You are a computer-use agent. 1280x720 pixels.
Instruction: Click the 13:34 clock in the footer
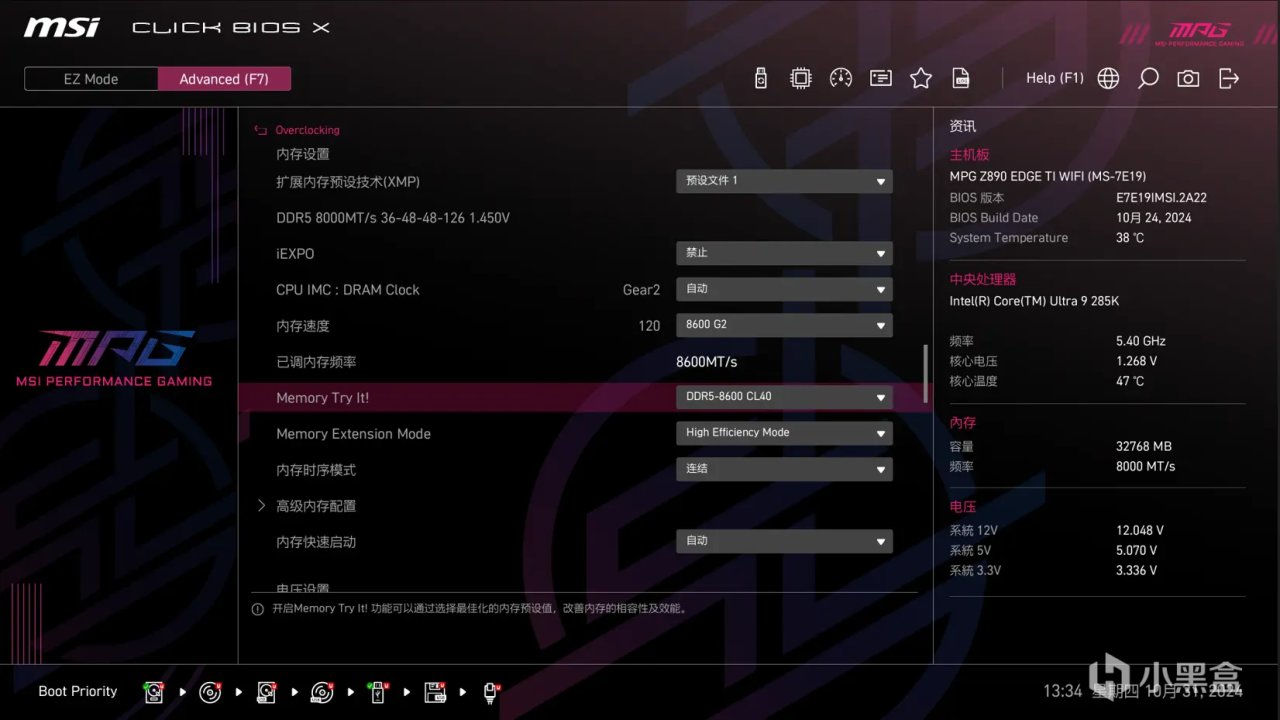tap(1063, 691)
